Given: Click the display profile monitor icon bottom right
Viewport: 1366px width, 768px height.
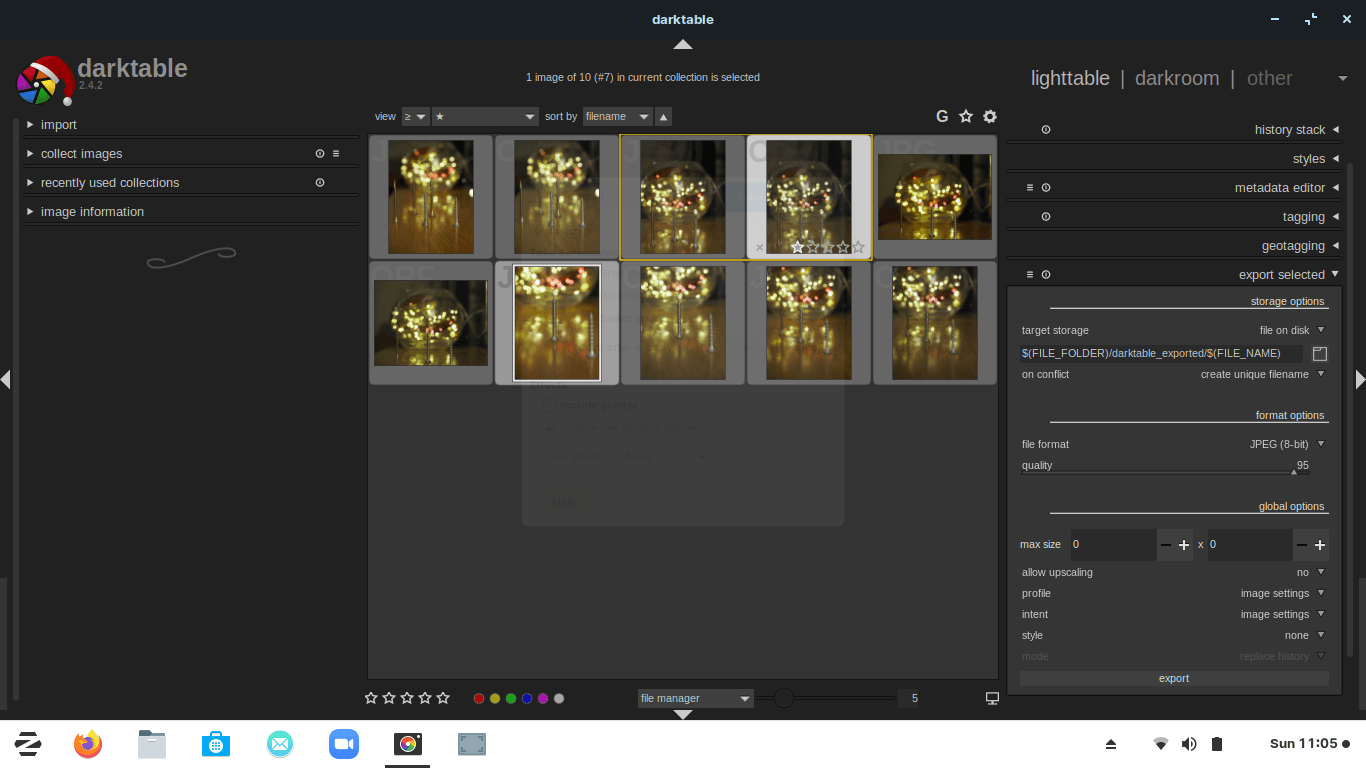Looking at the screenshot, I should (991, 698).
